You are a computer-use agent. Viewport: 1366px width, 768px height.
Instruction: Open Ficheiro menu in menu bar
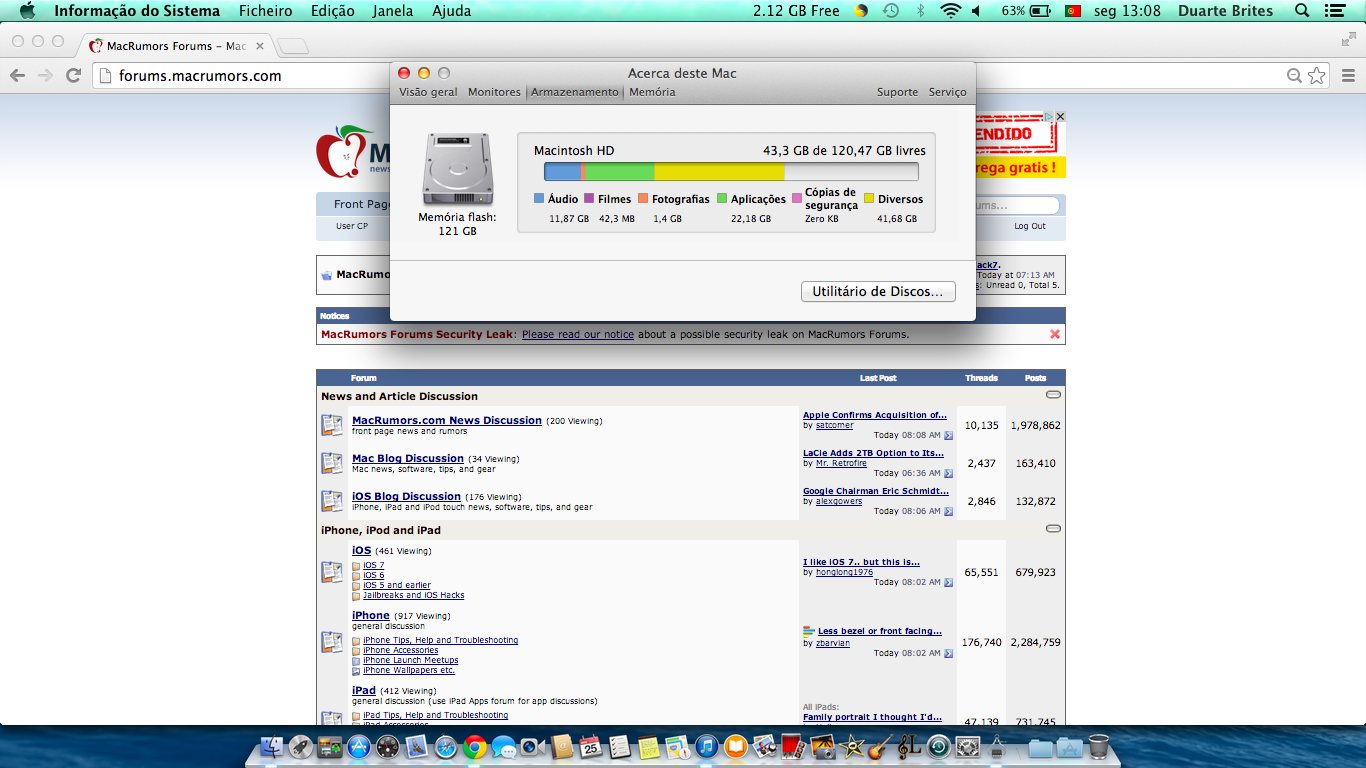pyautogui.click(x=266, y=11)
